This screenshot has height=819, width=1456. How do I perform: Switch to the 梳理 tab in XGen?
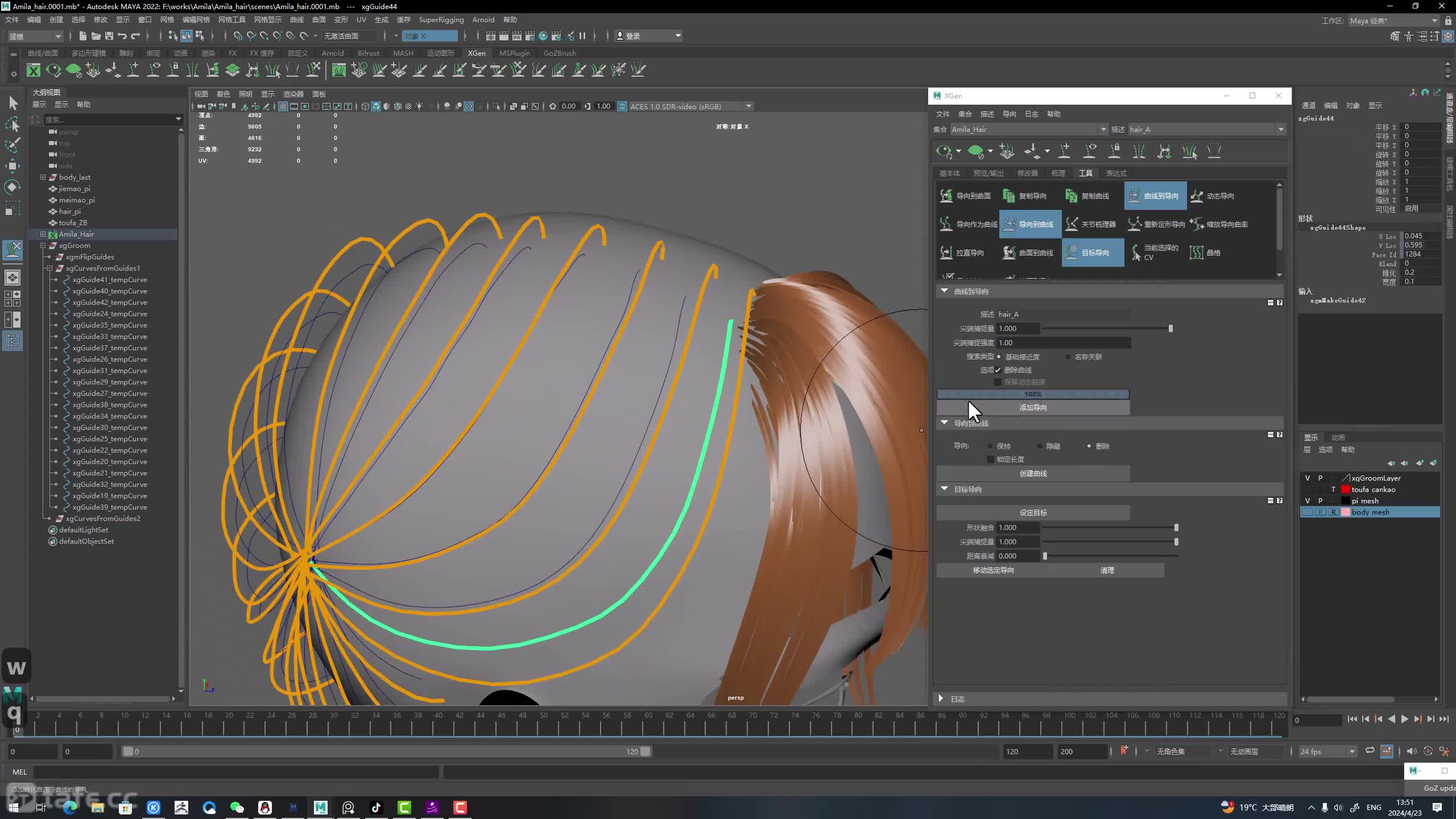1058,173
